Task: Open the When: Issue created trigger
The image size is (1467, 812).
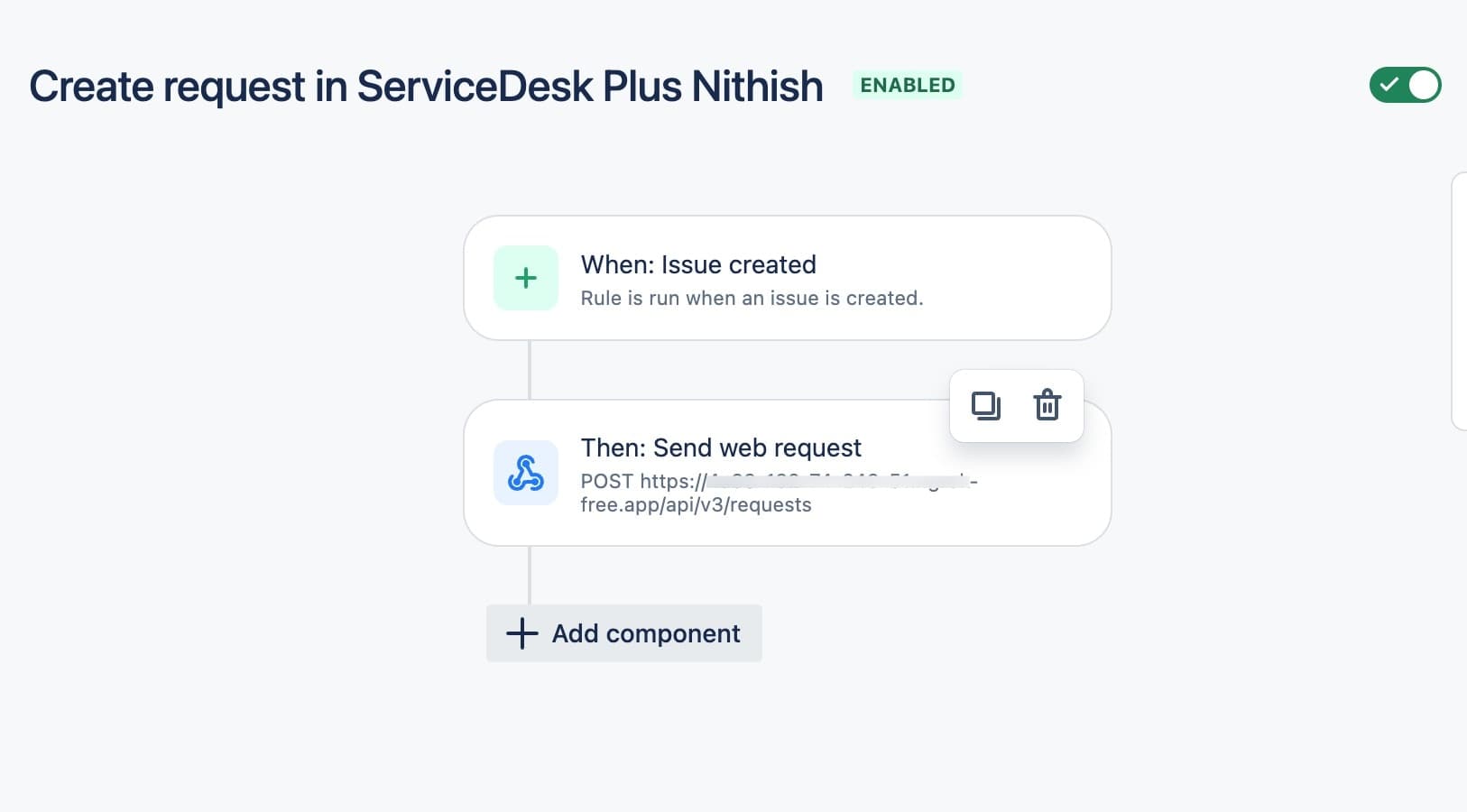Action: 698,264
